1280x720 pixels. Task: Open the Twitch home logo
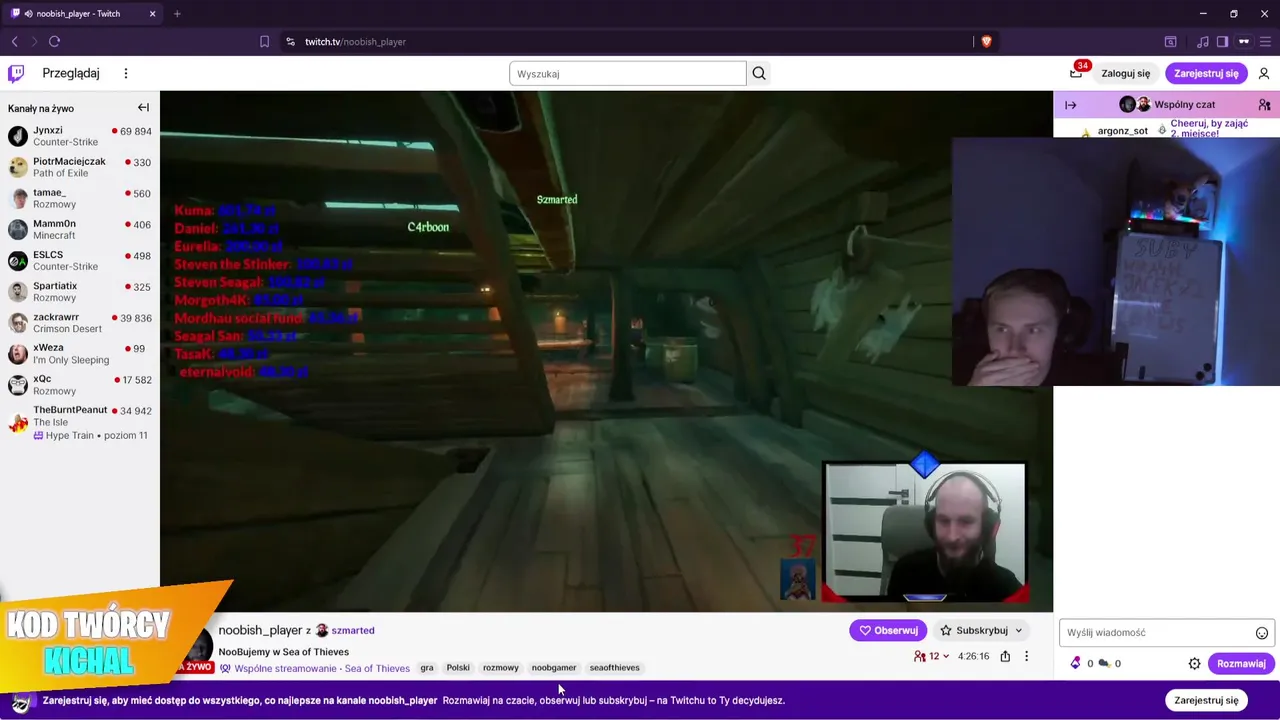coord(16,73)
